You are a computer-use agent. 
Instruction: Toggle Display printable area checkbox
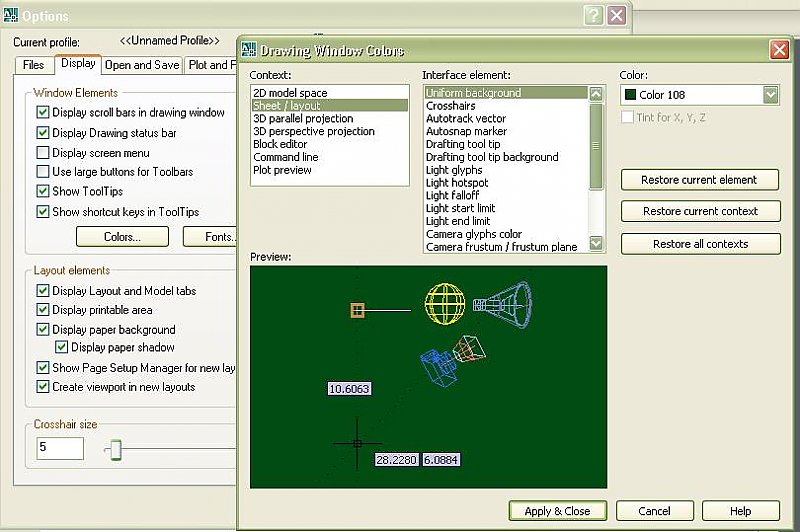point(43,310)
